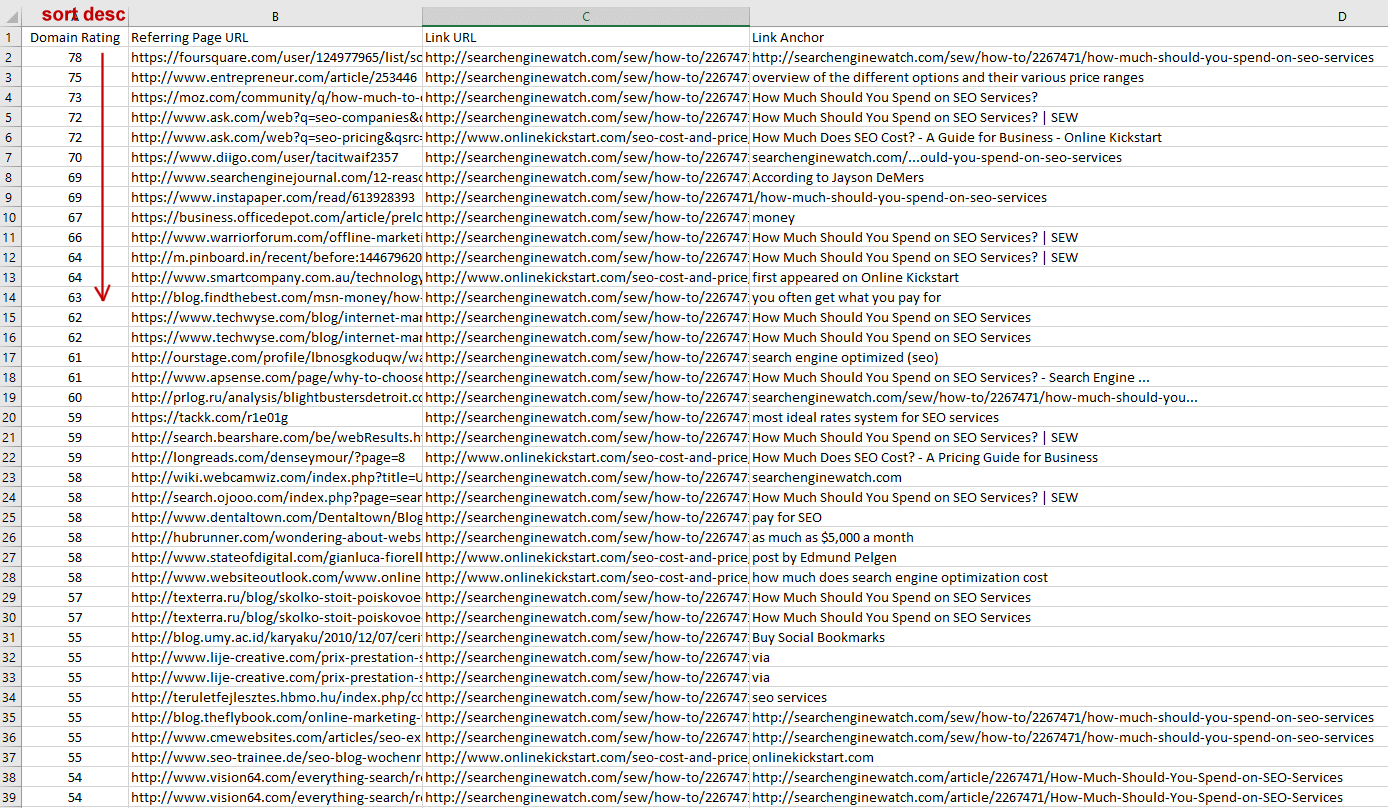This screenshot has height=808, width=1388.
Task: Click the select-all corner triangle
Action: [10, 17]
